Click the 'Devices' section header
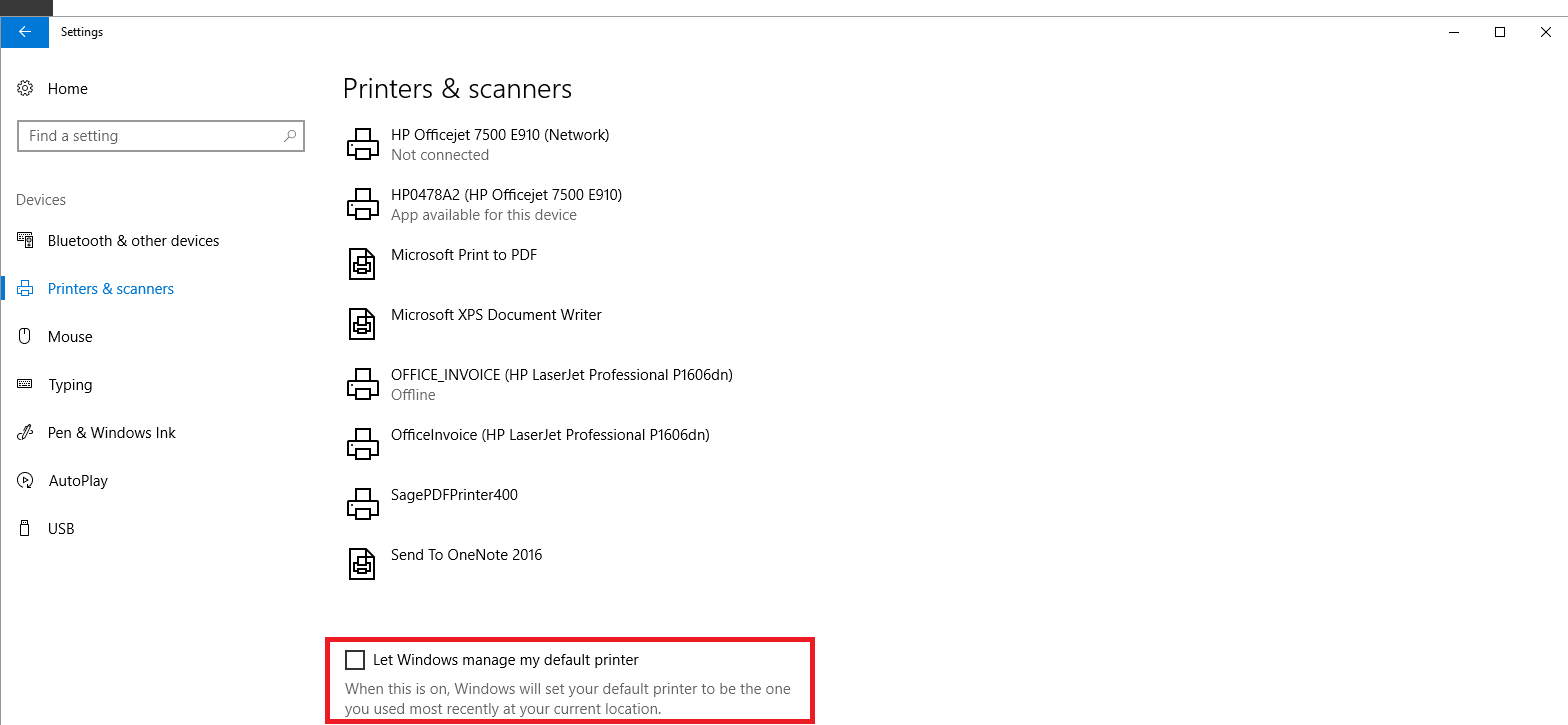The image size is (1568, 725). point(41,200)
